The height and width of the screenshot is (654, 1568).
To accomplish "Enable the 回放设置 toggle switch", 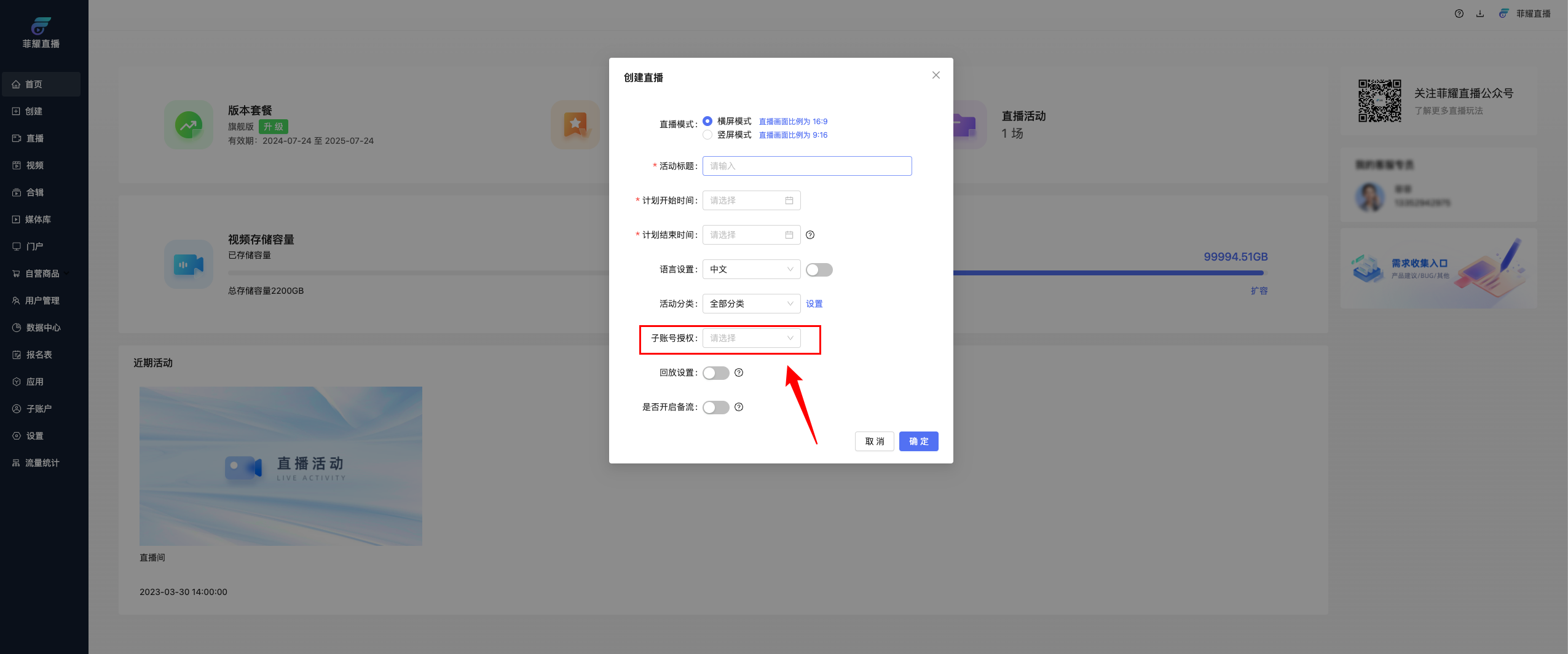I will tap(715, 373).
